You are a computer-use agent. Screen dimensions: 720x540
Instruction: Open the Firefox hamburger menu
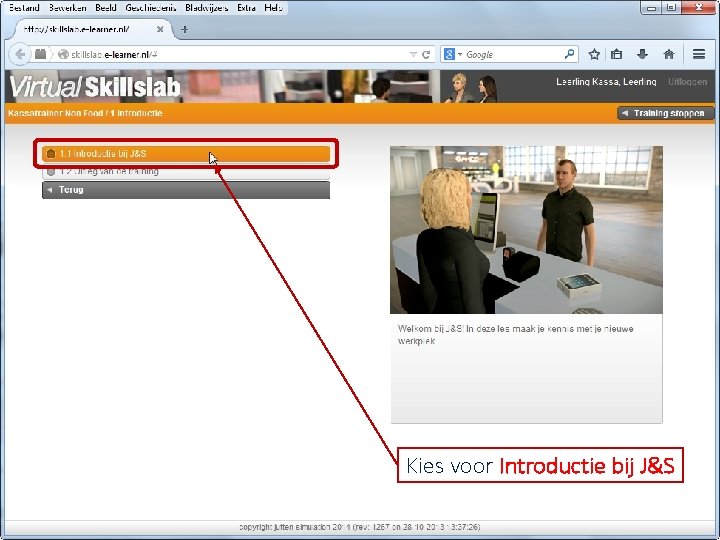[x=699, y=54]
